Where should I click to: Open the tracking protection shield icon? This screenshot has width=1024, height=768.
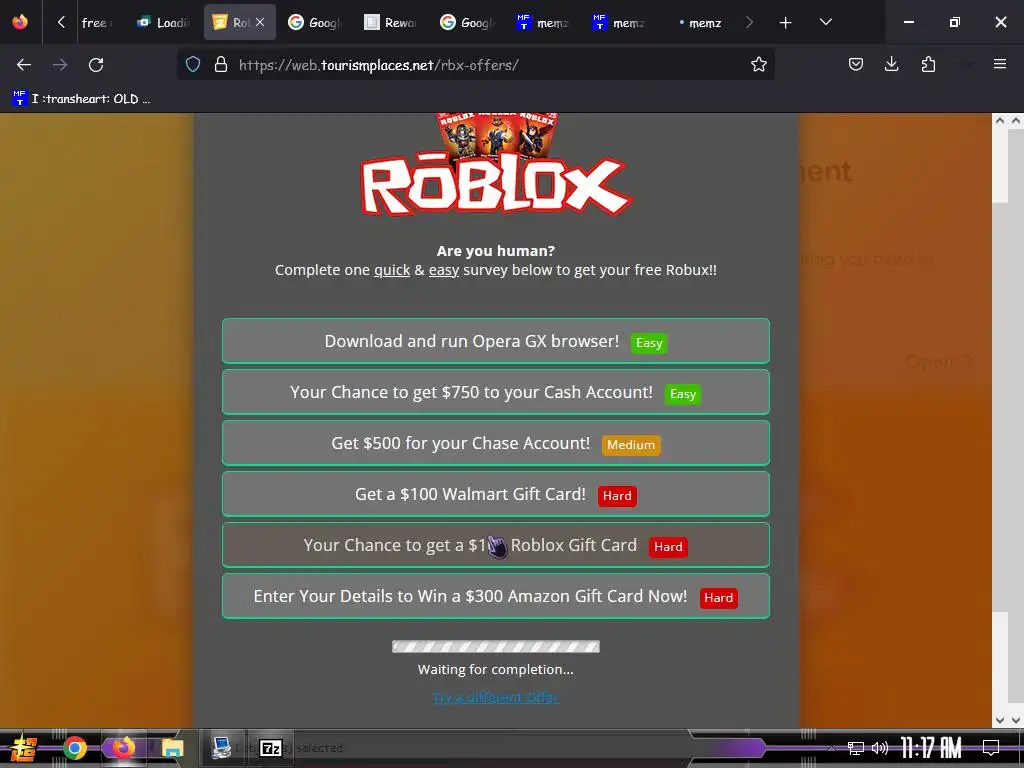pos(193,65)
